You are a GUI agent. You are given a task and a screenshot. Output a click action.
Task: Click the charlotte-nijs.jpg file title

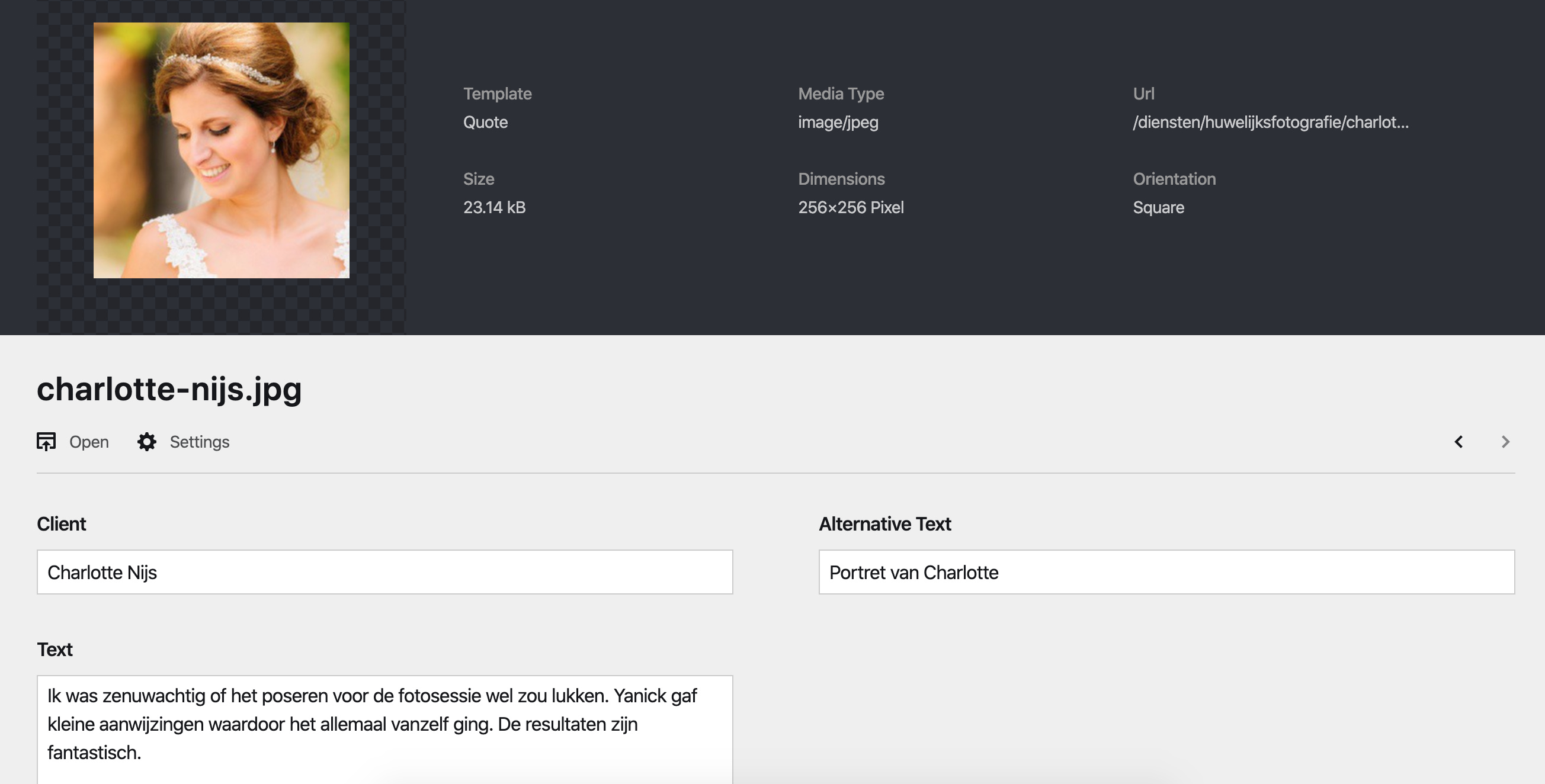[x=169, y=389]
